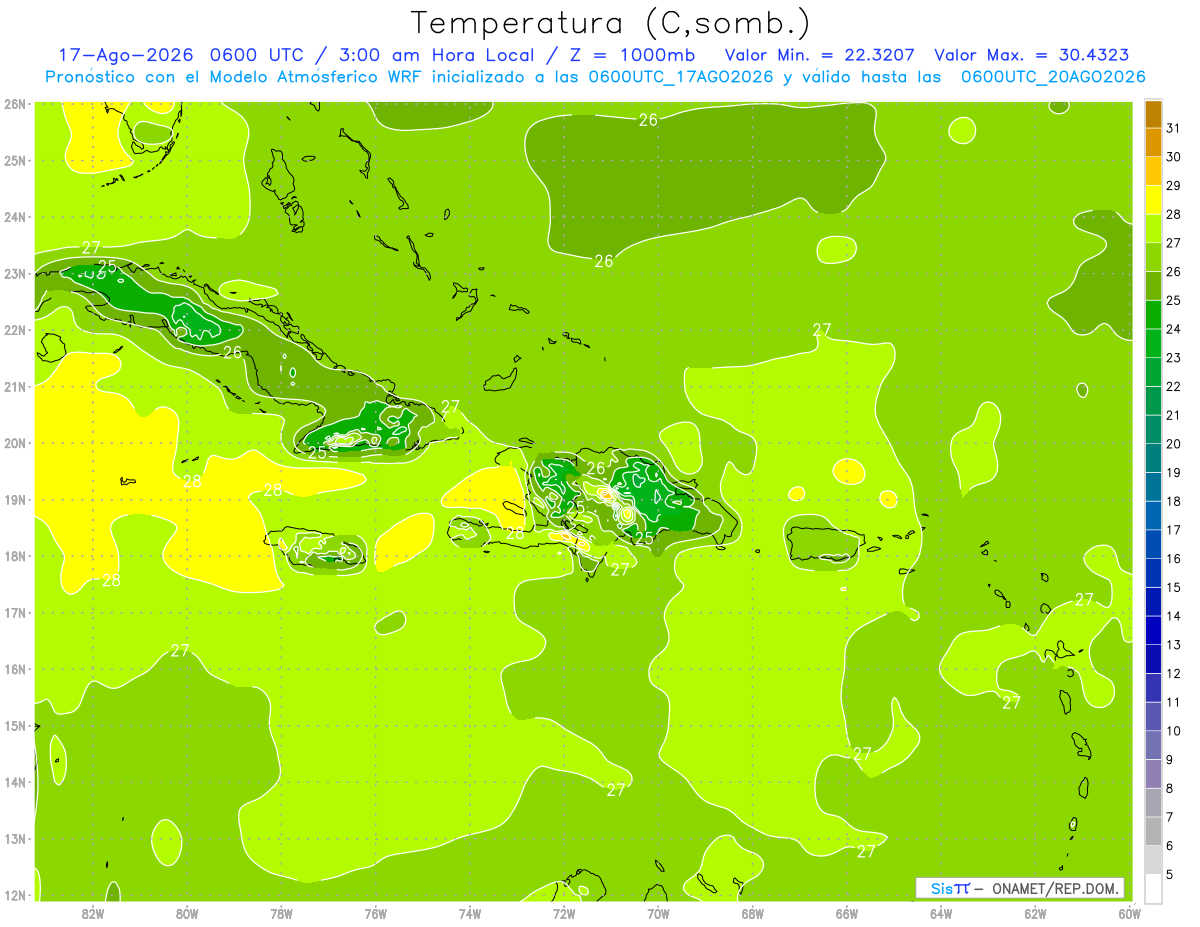Click longitude axis label "66W"
The width and height of the screenshot is (1200, 927).
pyautogui.click(x=847, y=913)
